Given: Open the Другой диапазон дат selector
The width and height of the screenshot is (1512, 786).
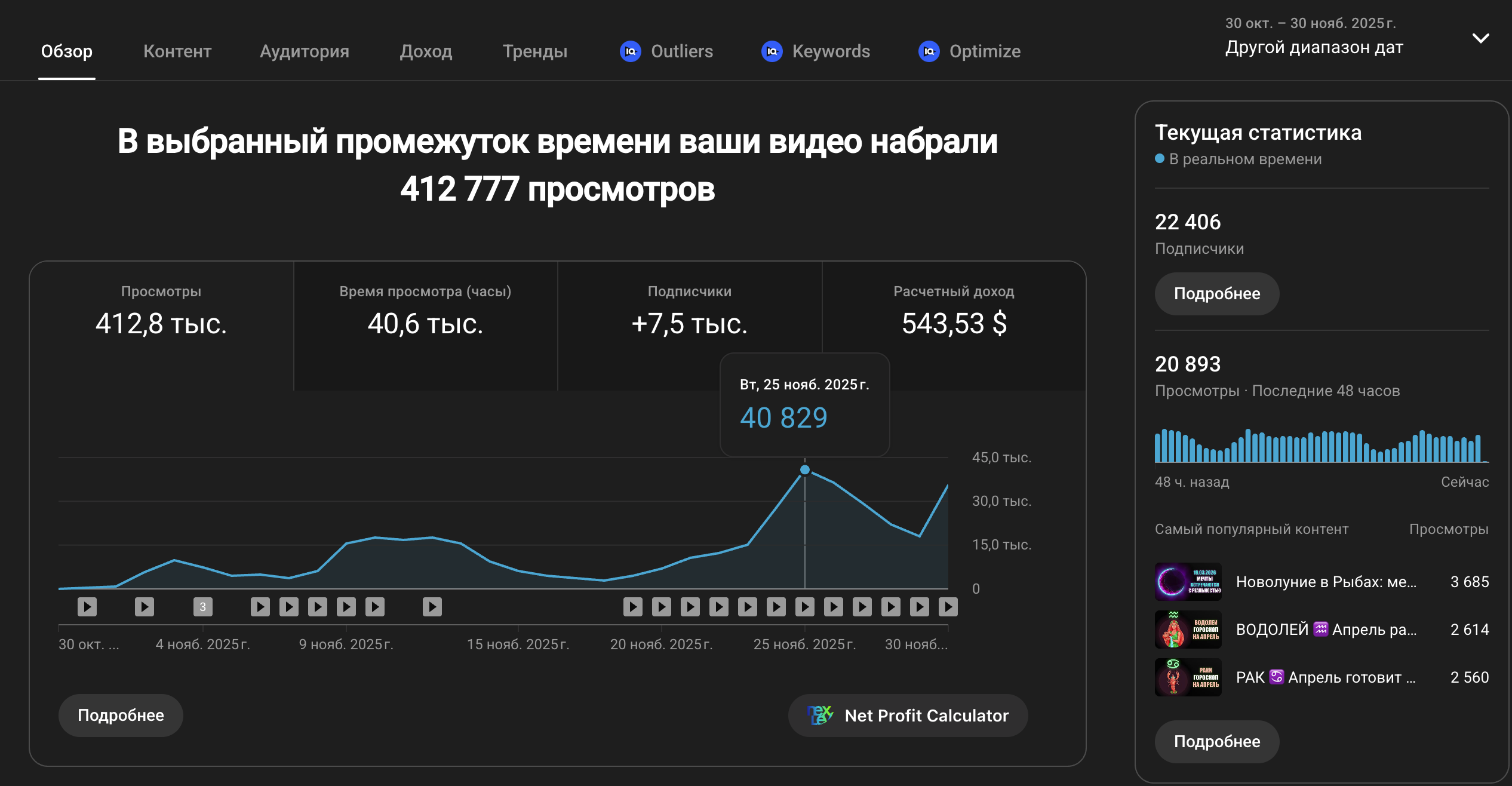Looking at the screenshot, I should (1314, 47).
